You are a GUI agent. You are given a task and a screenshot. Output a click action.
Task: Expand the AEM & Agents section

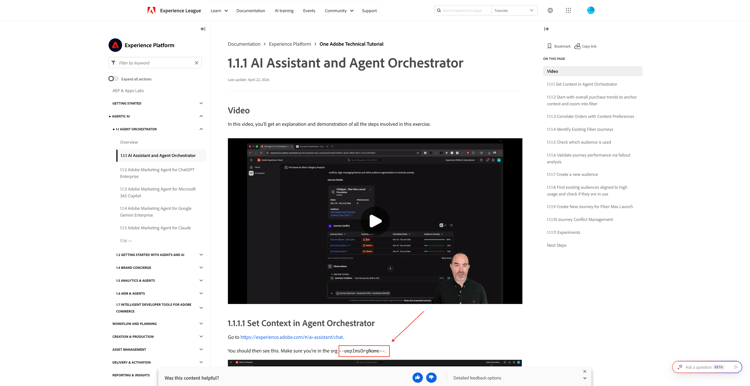coord(201,294)
